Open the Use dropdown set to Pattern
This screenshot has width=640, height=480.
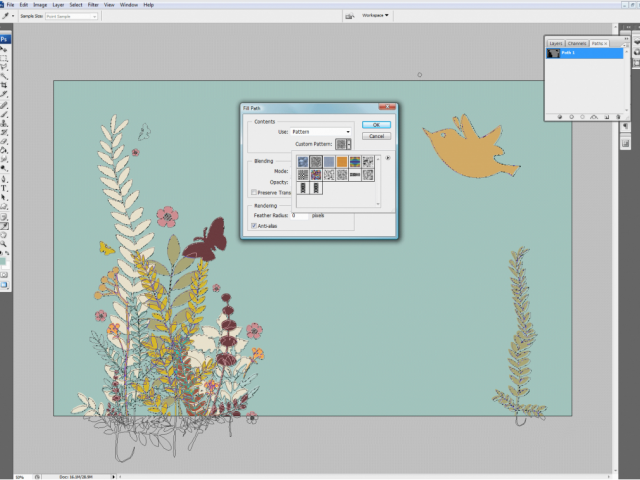coord(320,132)
